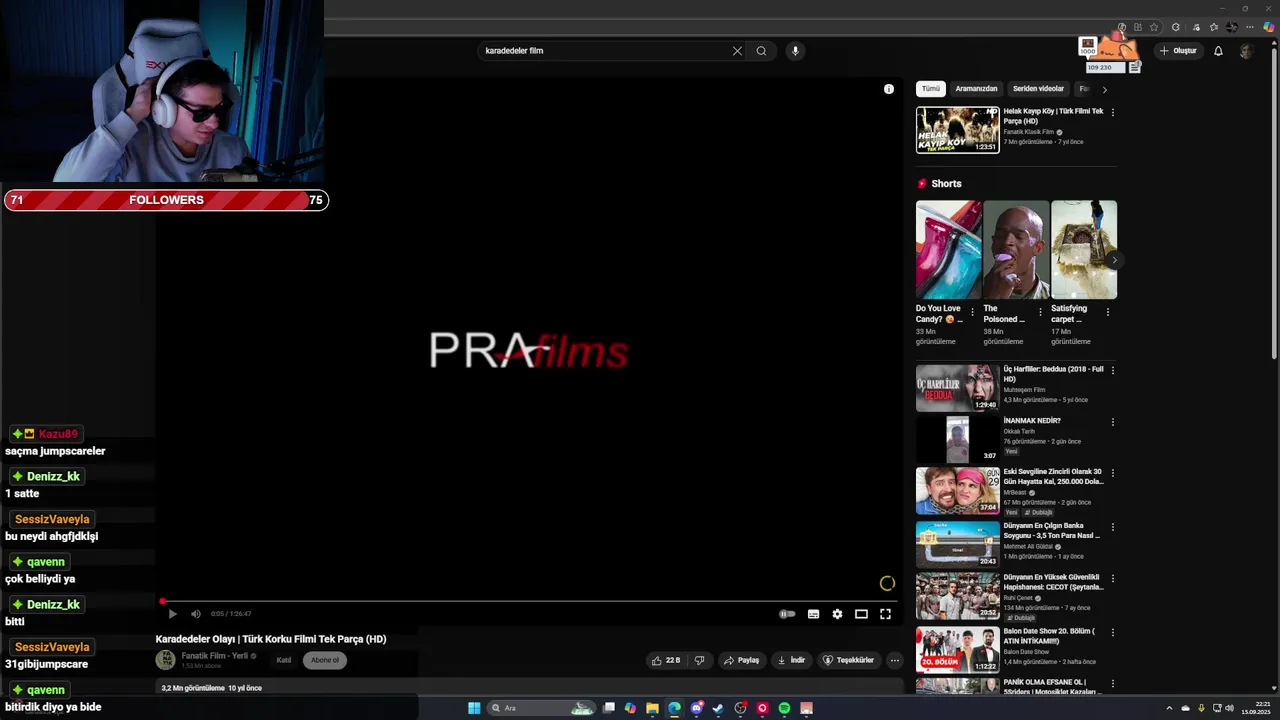Open options for Banka Soygunu video

1113,526
